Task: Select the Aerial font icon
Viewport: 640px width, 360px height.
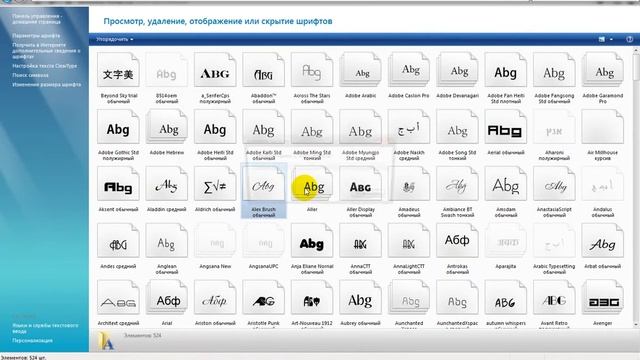Action: coord(506,127)
